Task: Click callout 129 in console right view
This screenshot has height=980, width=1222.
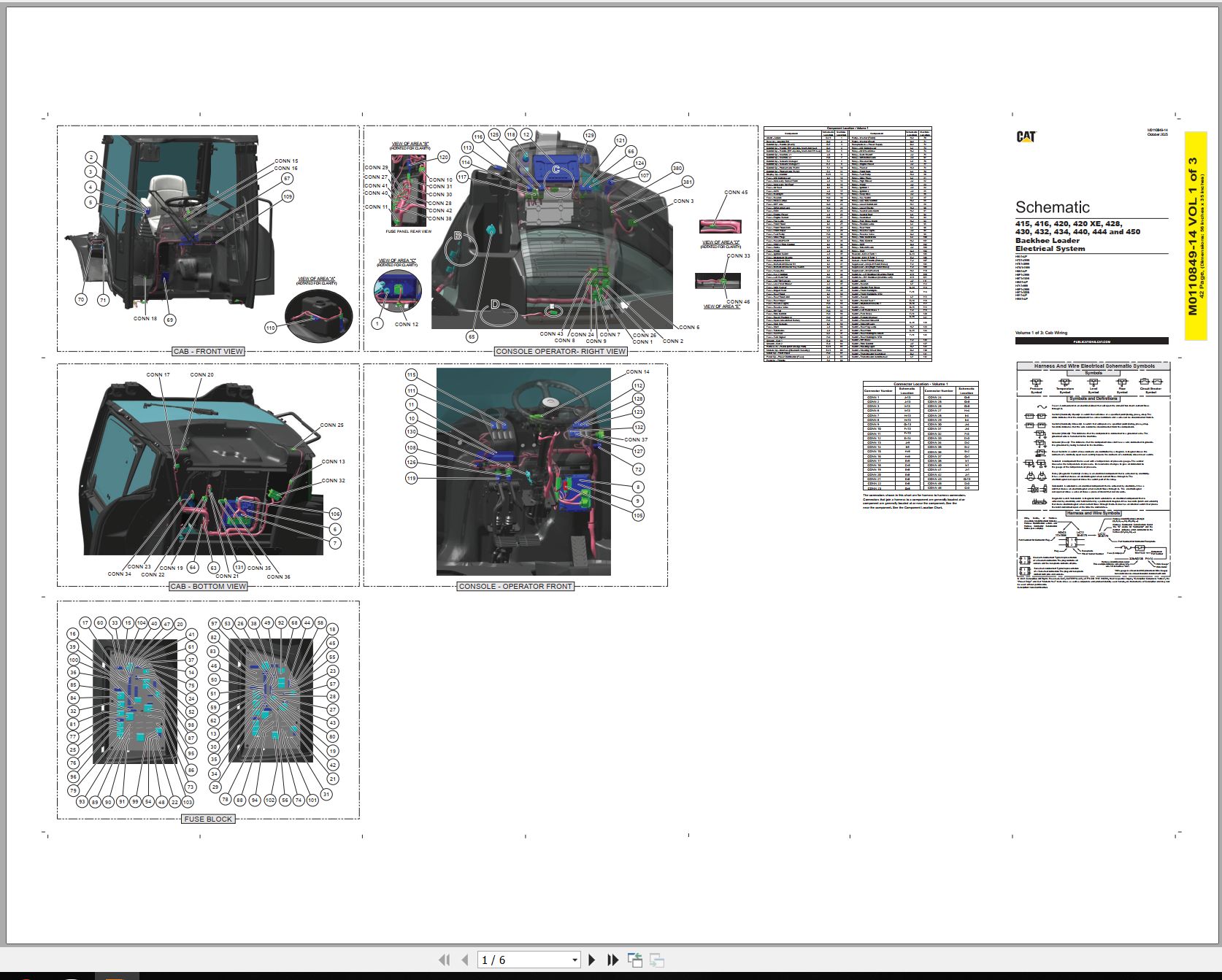Action: 589,135
